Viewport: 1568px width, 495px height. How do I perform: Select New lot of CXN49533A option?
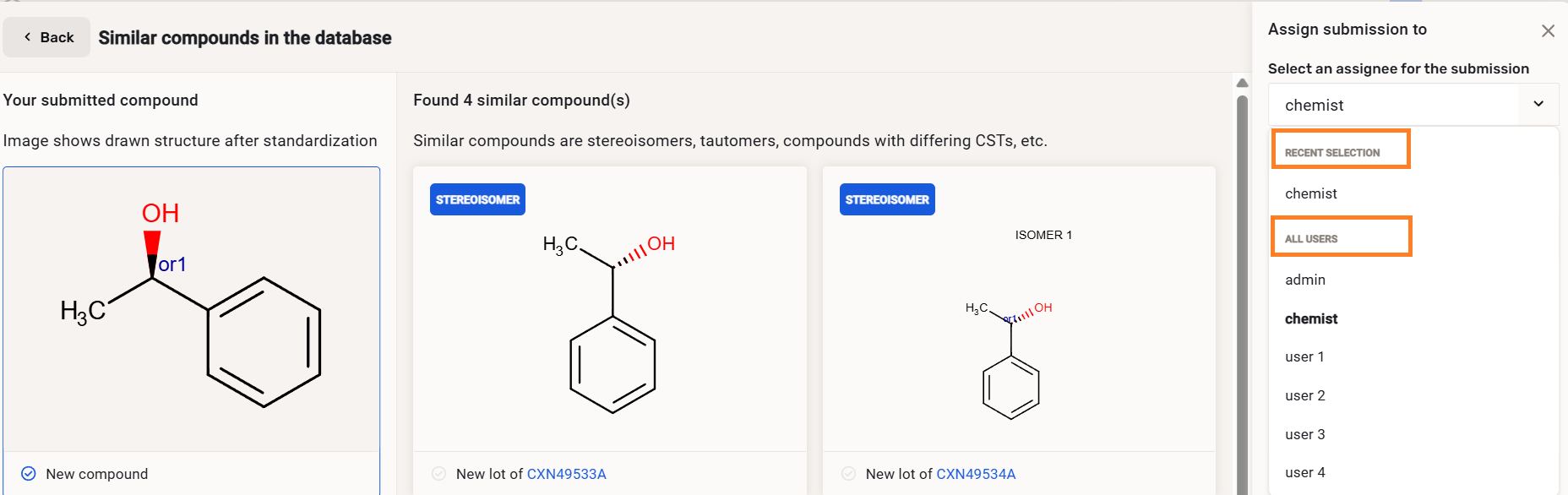coord(439,474)
